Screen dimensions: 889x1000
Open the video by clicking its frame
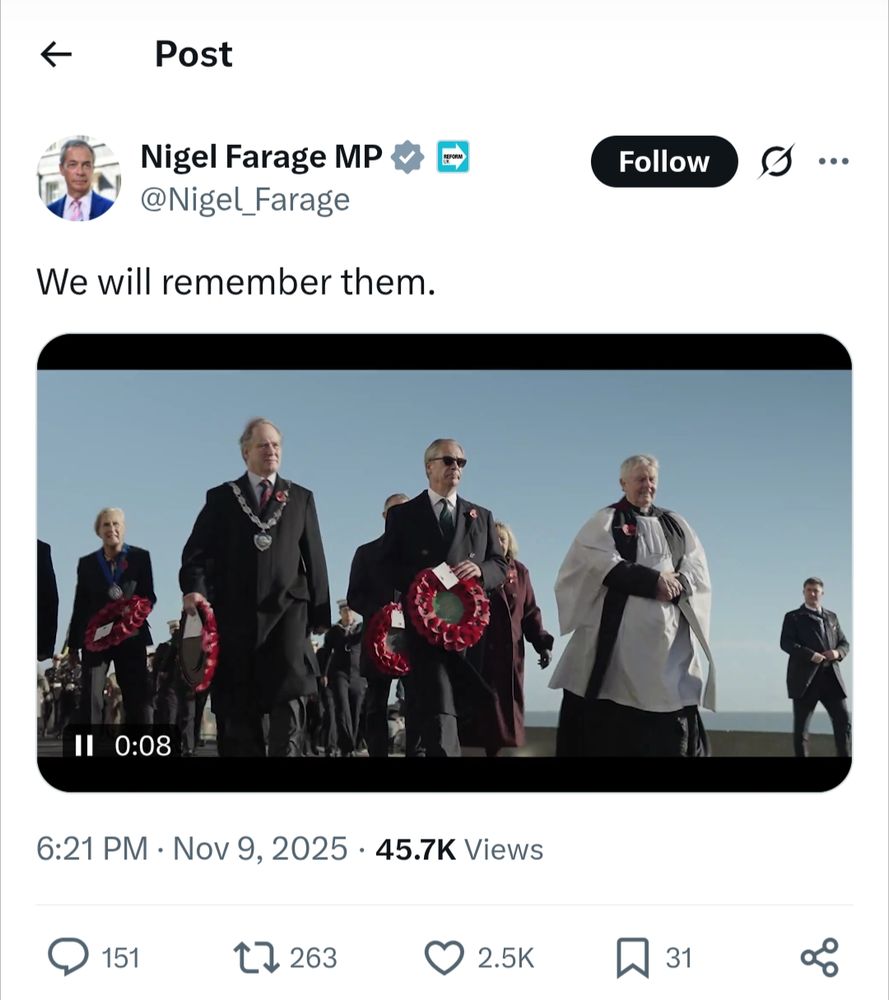tap(444, 560)
